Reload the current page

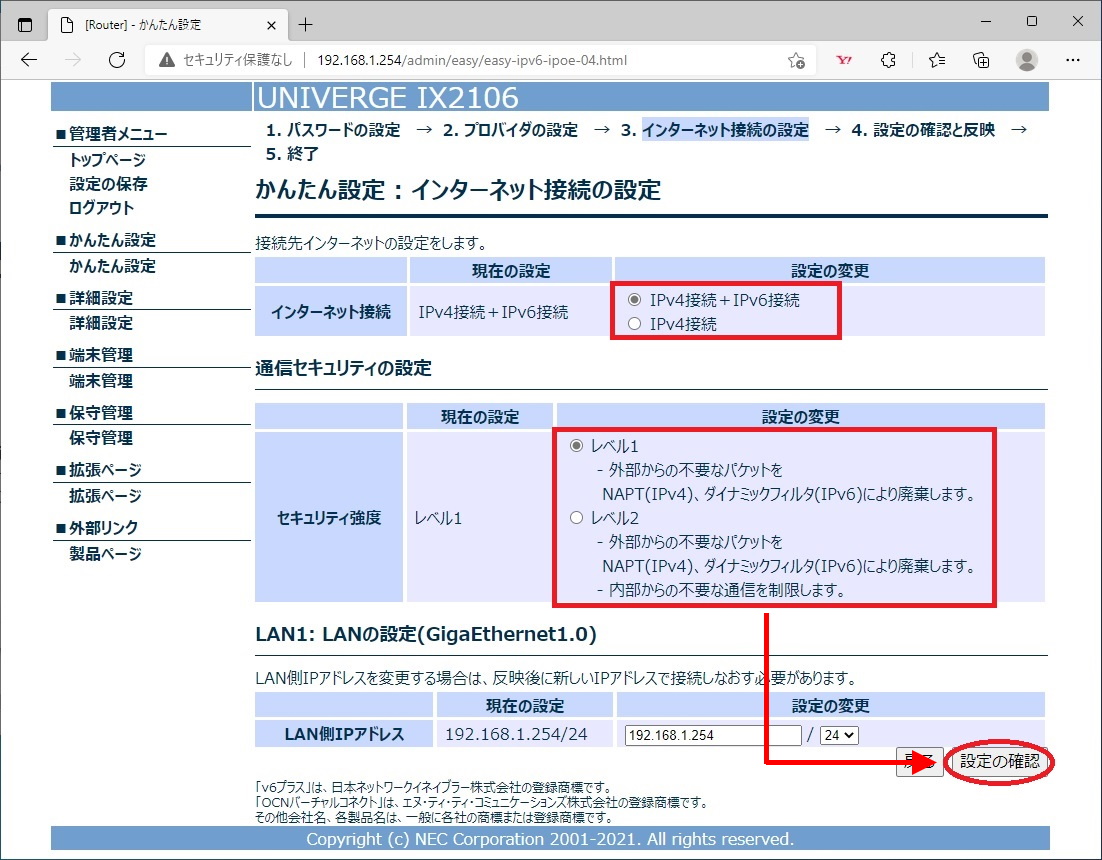(117, 60)
